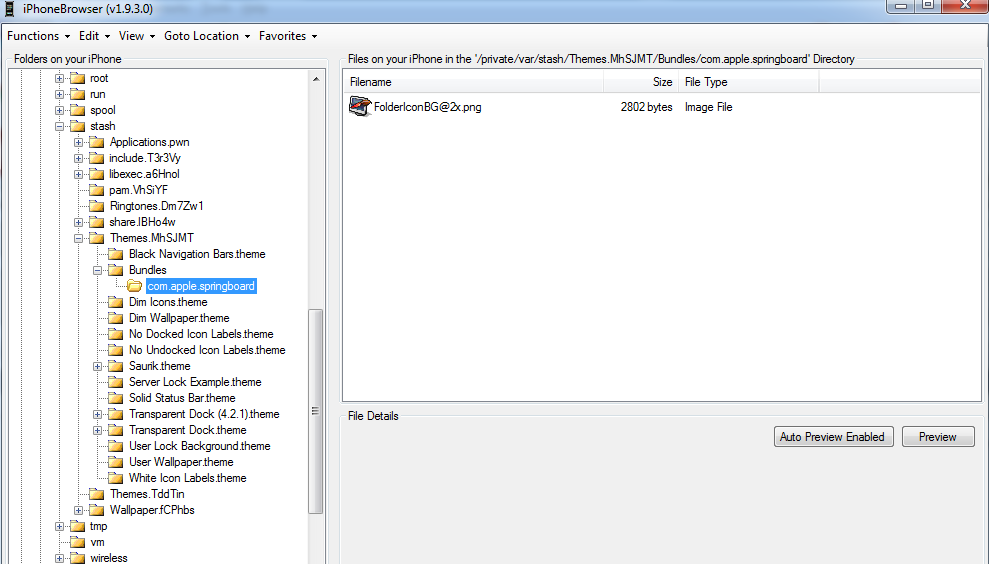Open the Favorites menu
Image resolution: width=989 pixels, height=564 pixels.
[288, 36]
